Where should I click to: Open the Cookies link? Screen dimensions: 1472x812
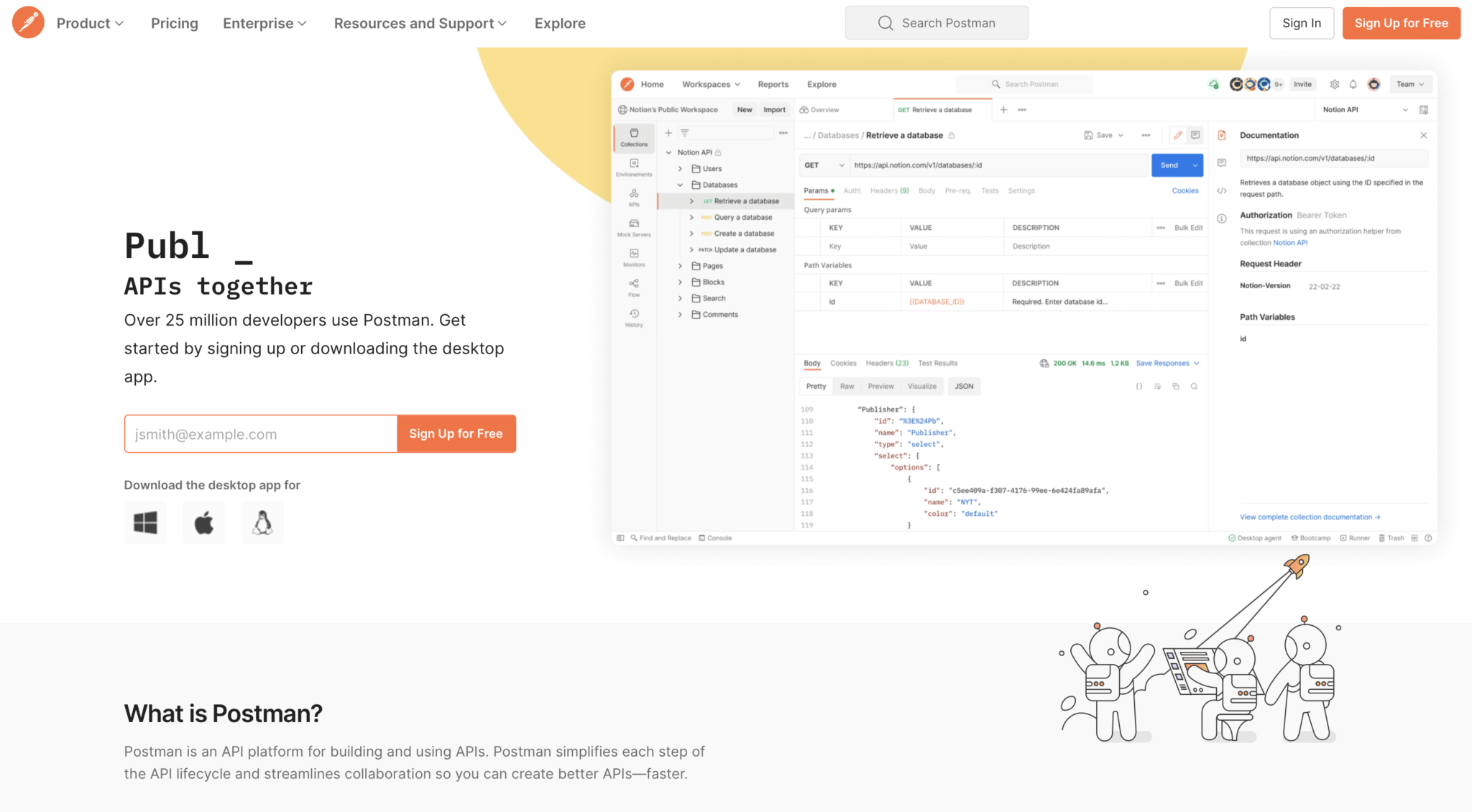tap(1185, 190)
